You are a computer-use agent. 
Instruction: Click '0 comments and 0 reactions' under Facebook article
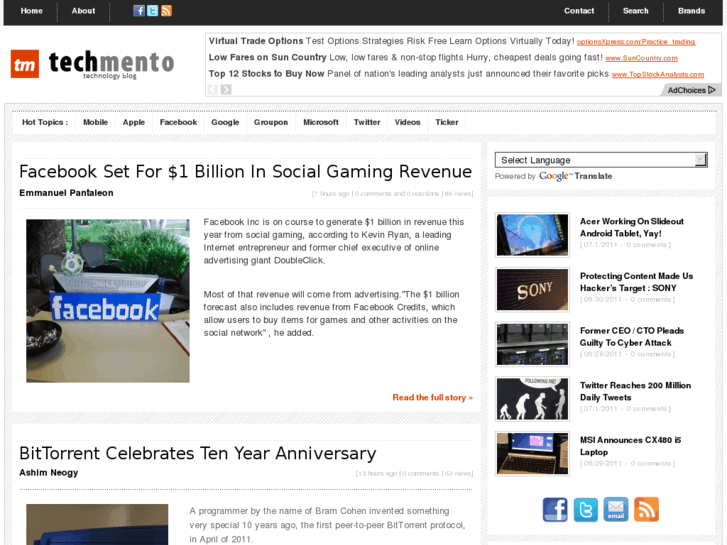click(396, 194)
